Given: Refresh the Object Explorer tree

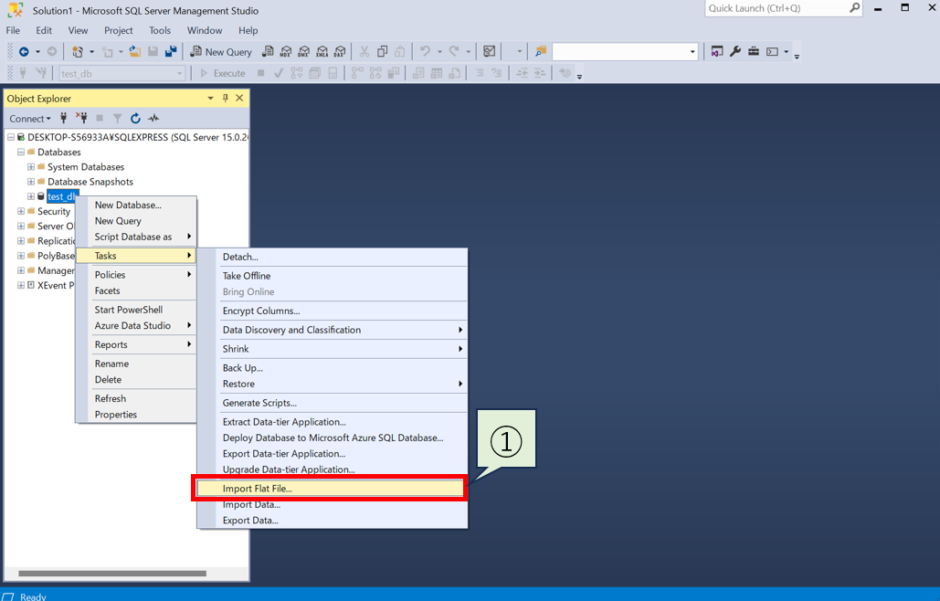Looking at the screenshot, I should [135, 118].
